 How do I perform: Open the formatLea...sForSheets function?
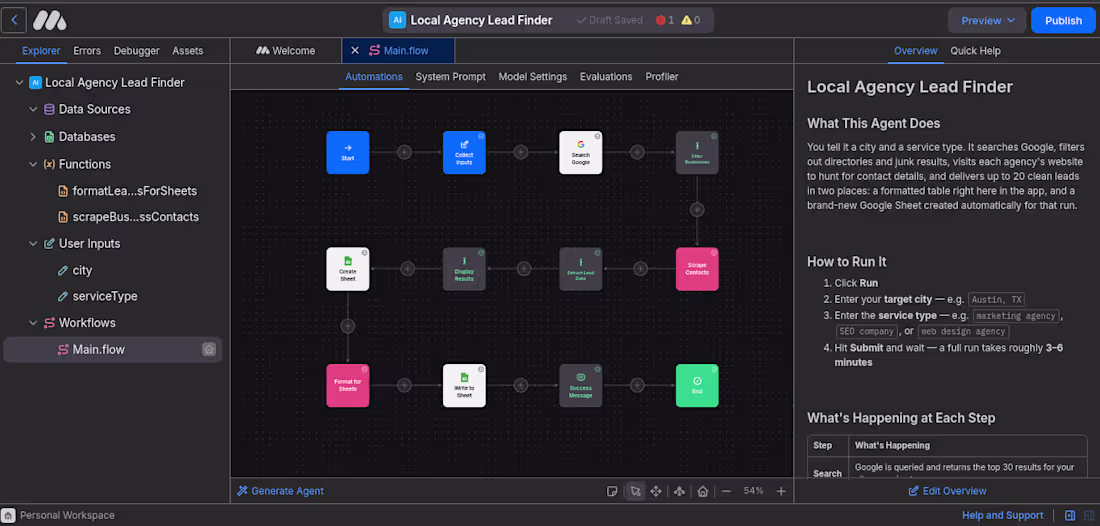(x=135, y=191)
